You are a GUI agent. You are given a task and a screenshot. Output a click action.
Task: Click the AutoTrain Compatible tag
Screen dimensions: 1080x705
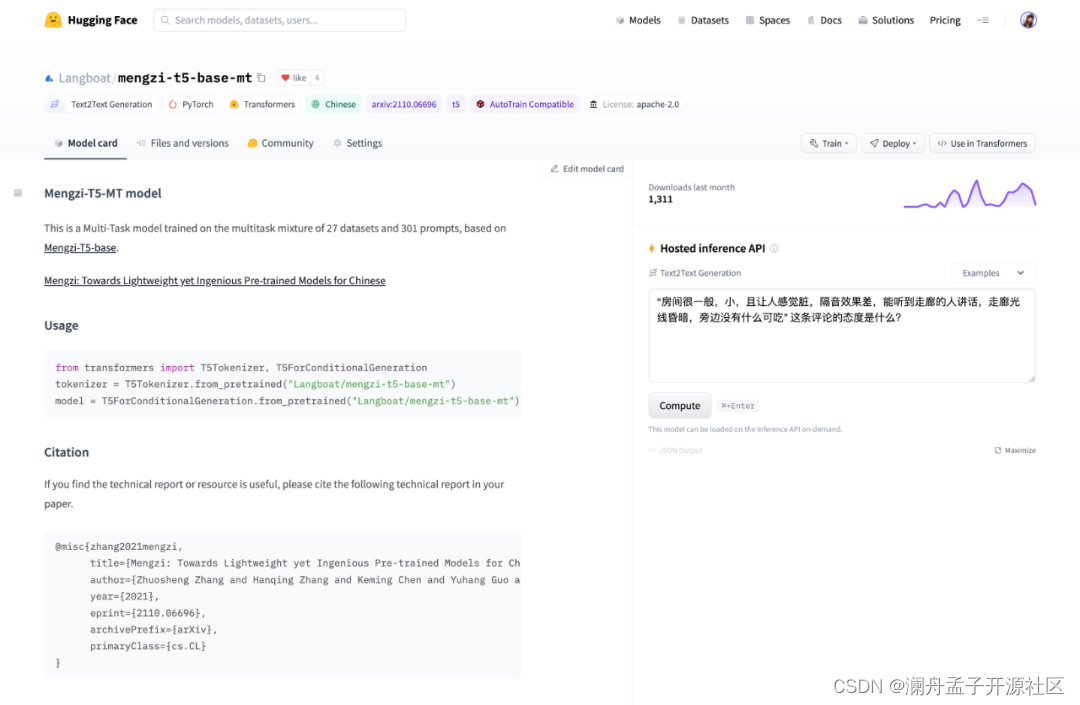[525, 105]
